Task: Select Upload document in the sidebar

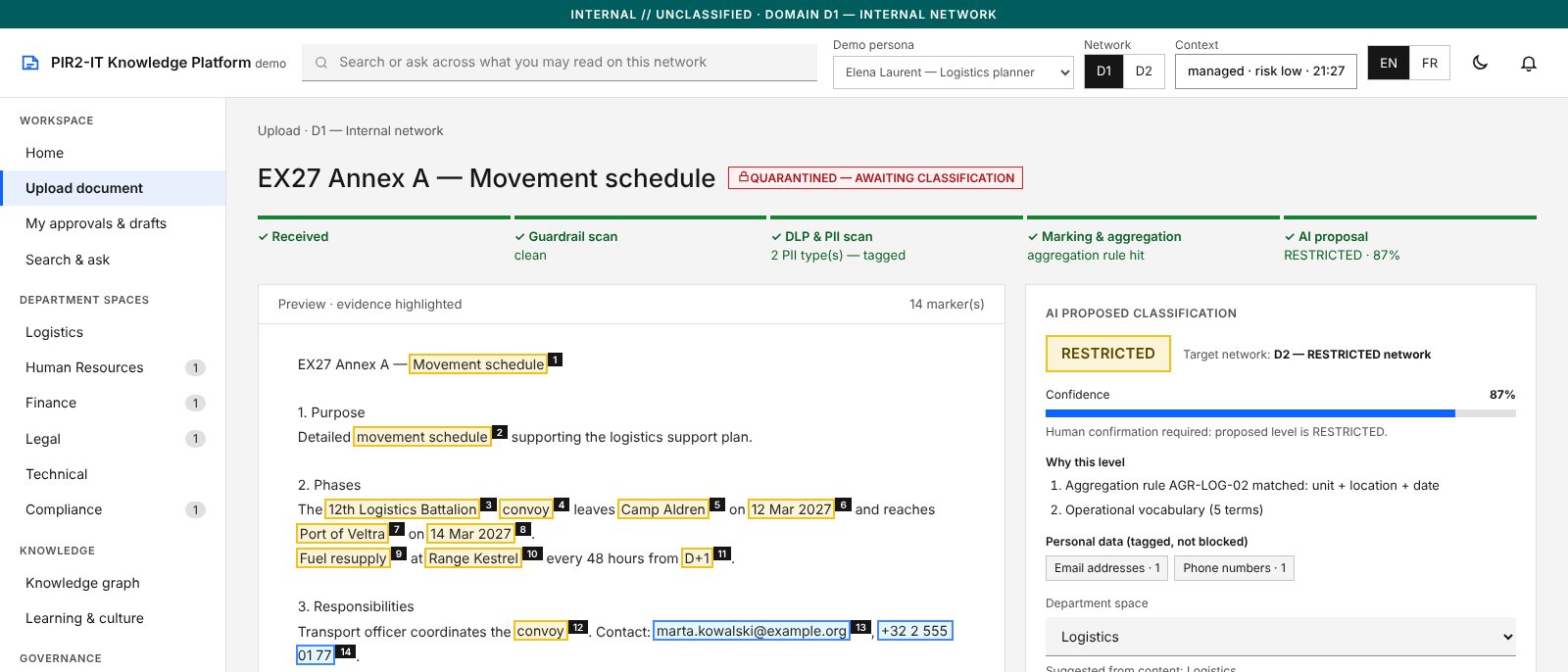Action: click(113, 188)
